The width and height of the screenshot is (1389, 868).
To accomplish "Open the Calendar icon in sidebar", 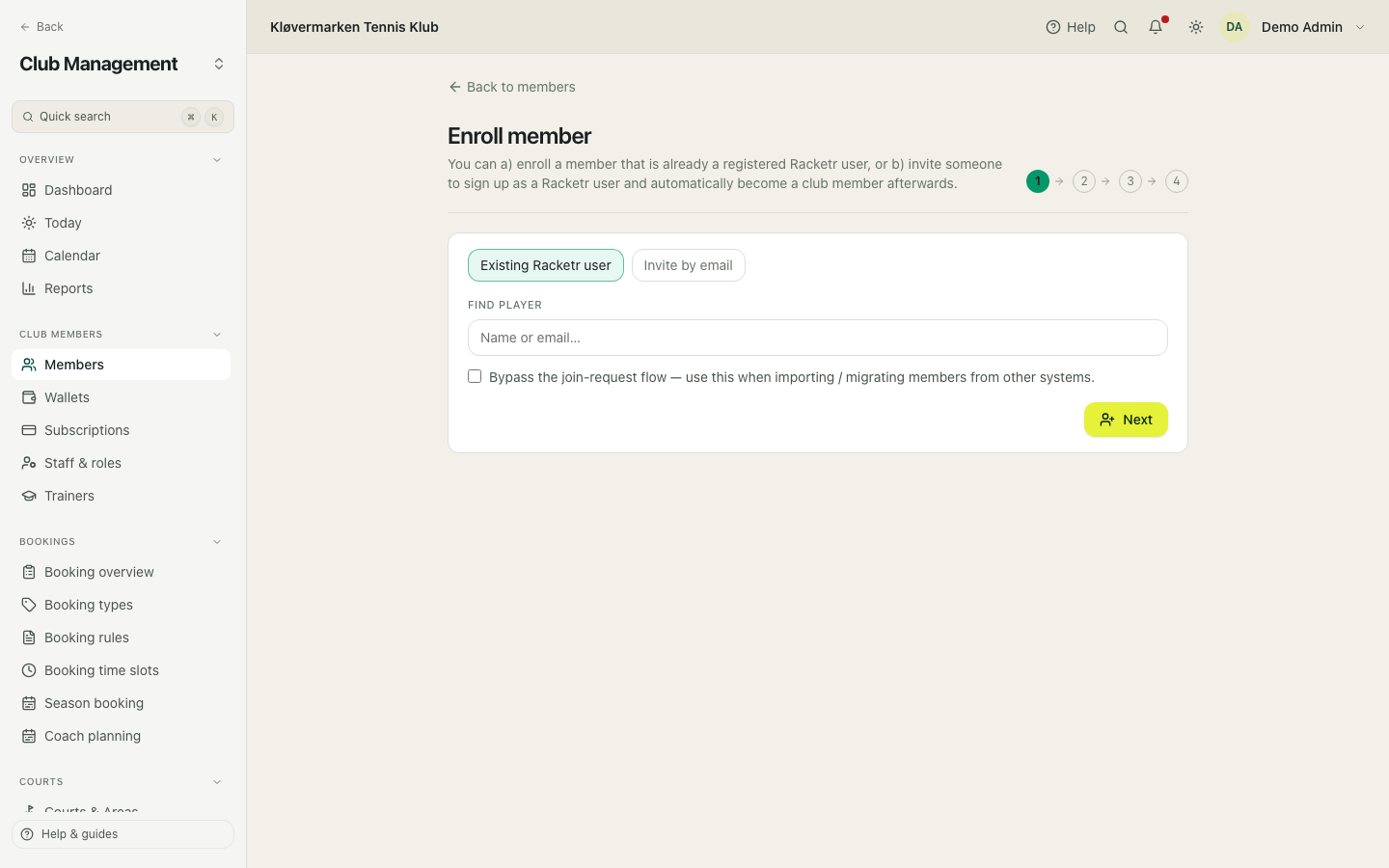I will (x=29, y=256).
